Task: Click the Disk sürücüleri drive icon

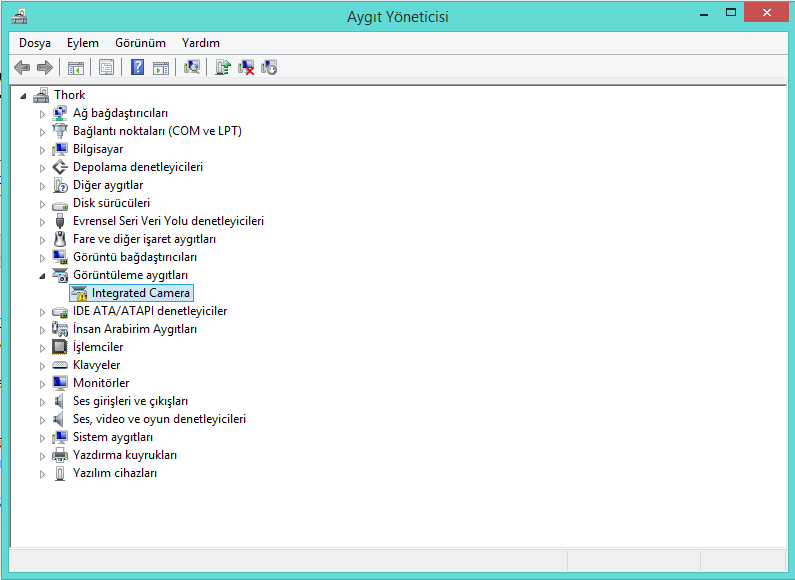Action: pos(60,204)
